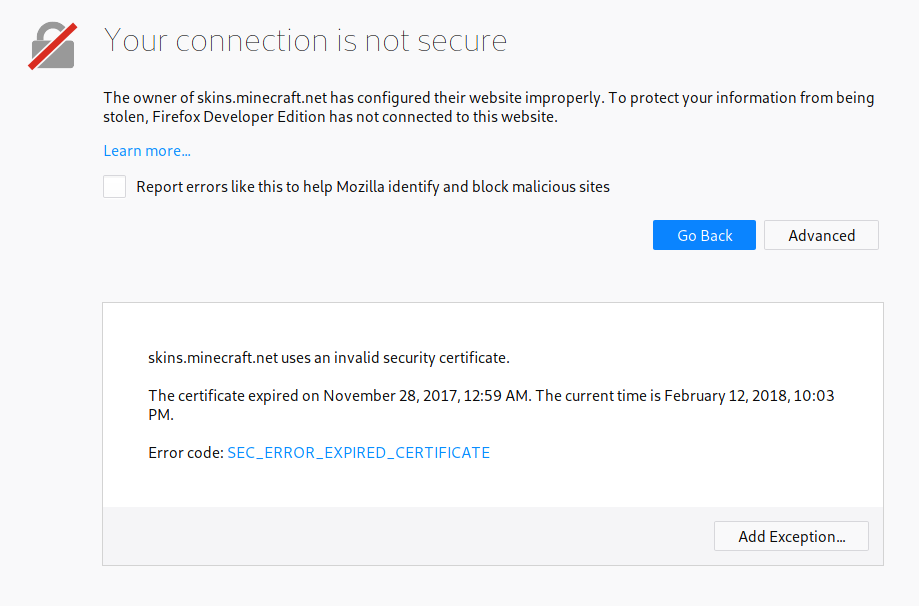Enable the report errors to Mozilla checkbox
Viewport: 919px width, 606px height.
pos(115,187)
